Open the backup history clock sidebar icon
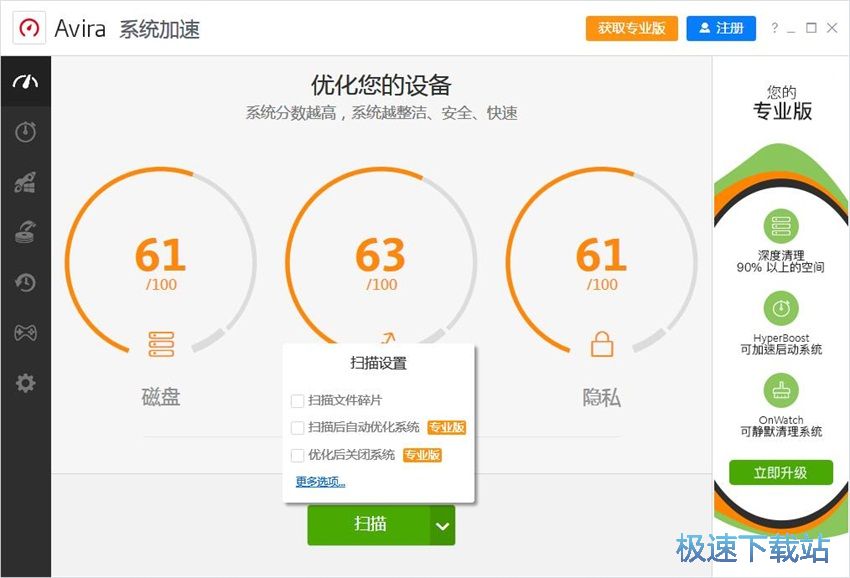Screen dimensions: 850x578 tap(25, 282)
